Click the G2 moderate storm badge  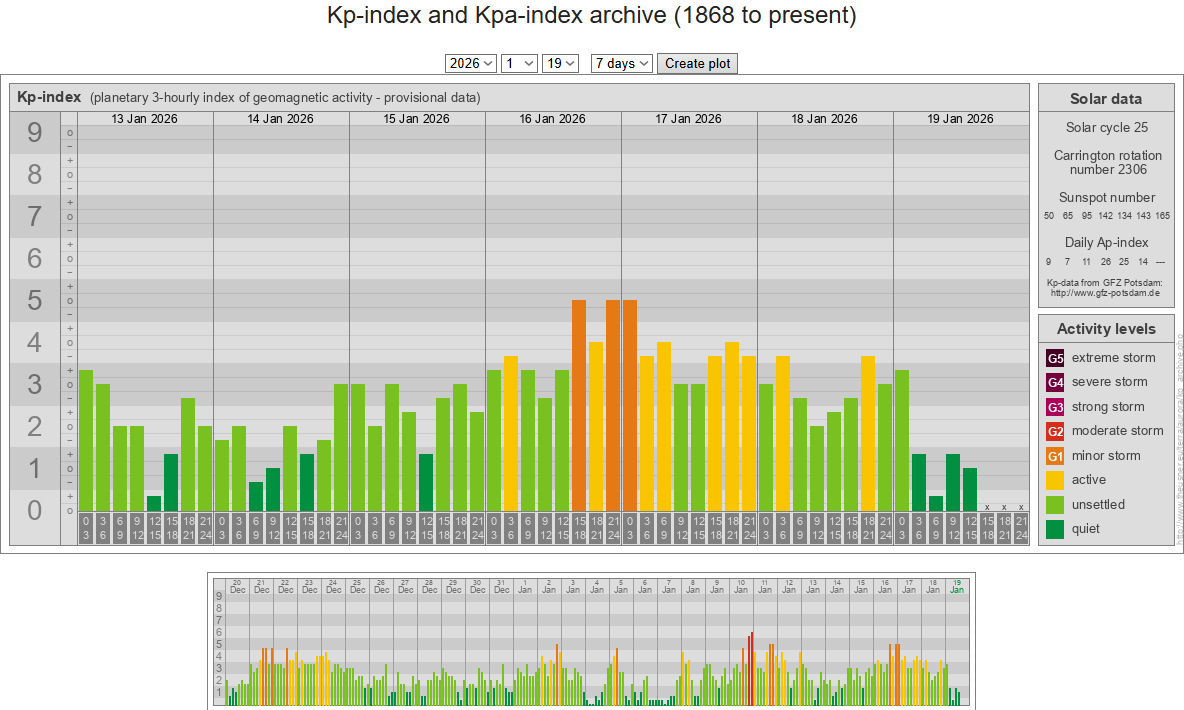coord(1055,431)
